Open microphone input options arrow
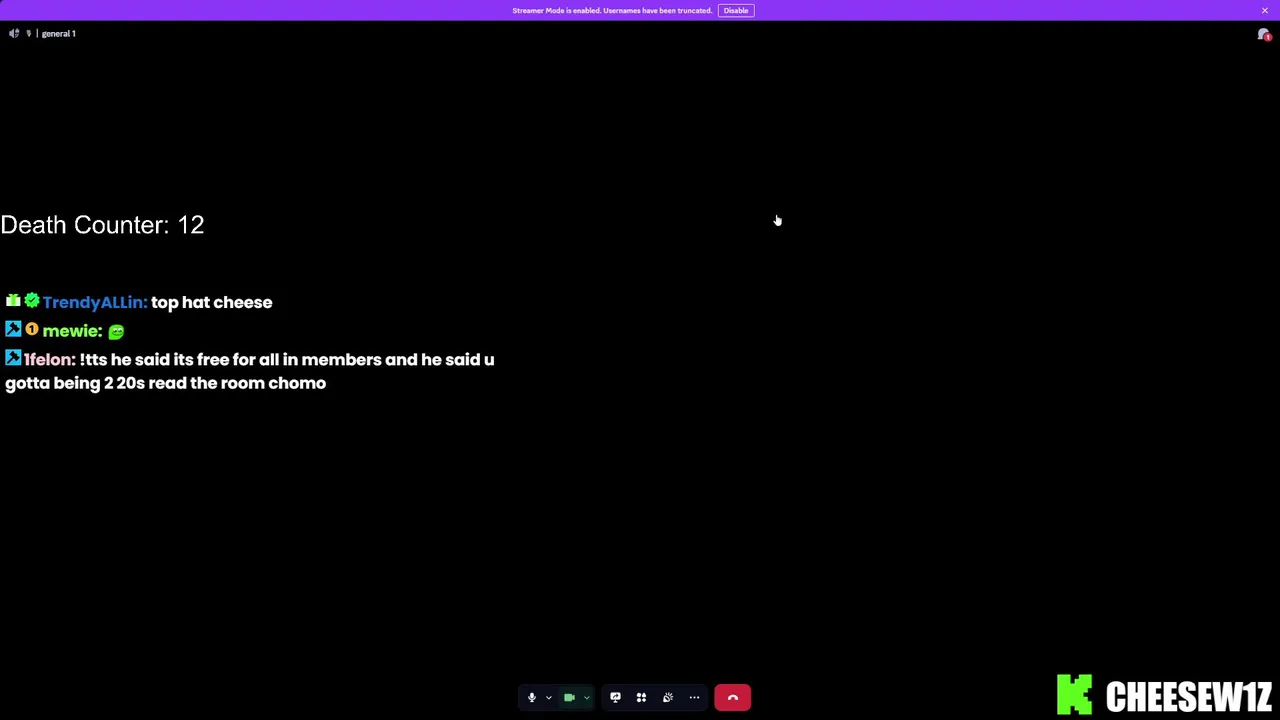 click(548, 698)
